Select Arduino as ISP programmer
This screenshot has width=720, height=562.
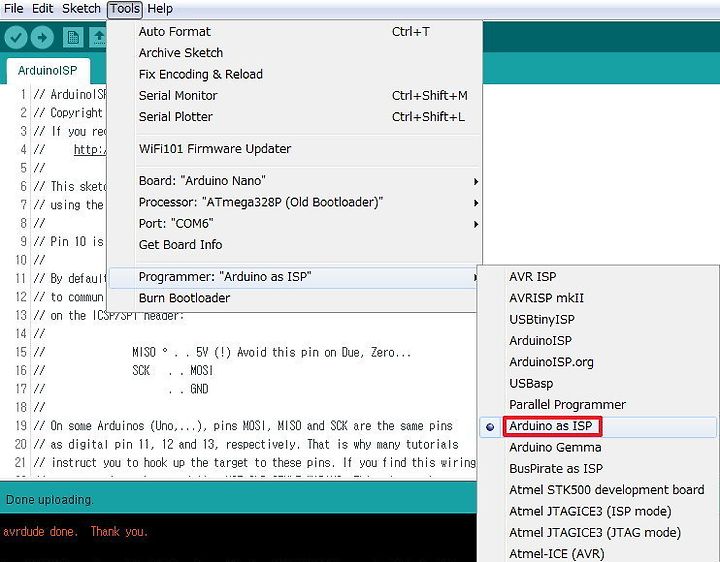pyautogui.click(x=598, y=426)
